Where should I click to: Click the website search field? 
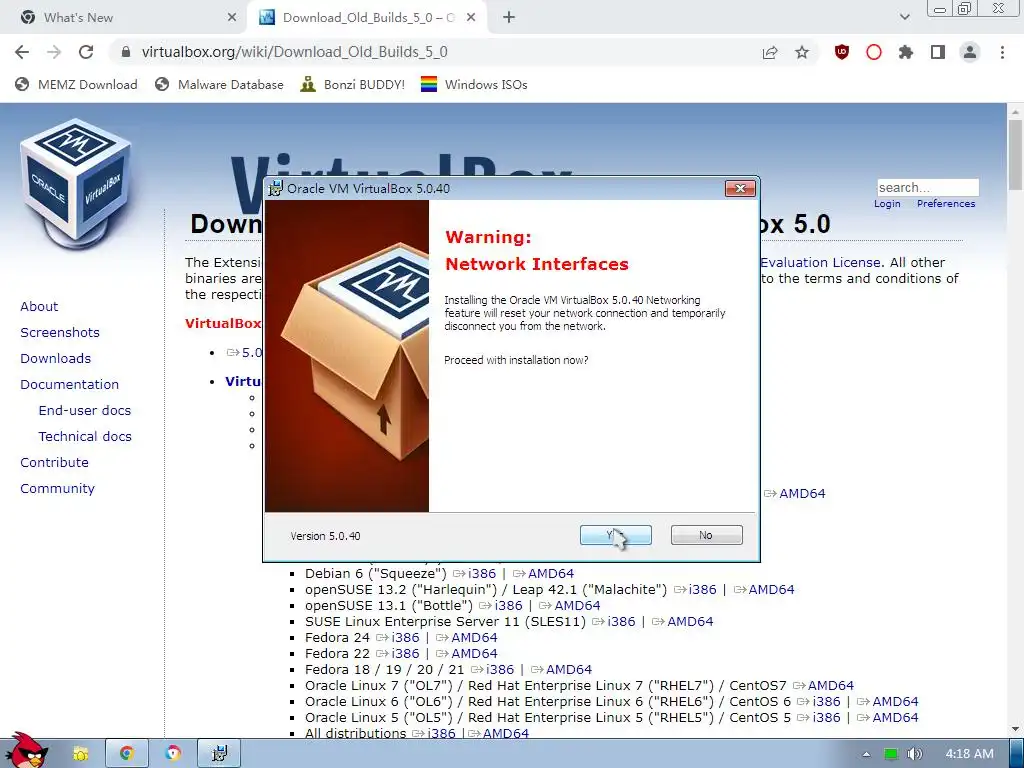coord(928,187)
